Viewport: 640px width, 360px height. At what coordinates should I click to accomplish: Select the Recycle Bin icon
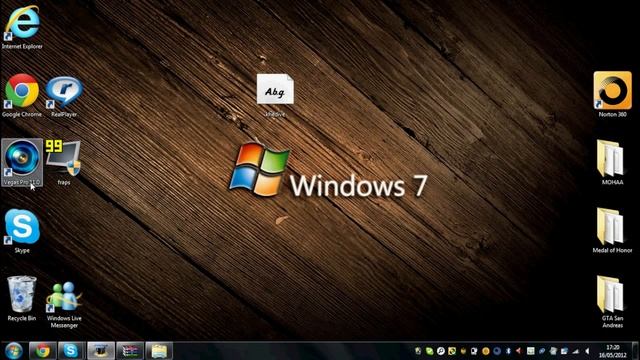click(22, 298)
